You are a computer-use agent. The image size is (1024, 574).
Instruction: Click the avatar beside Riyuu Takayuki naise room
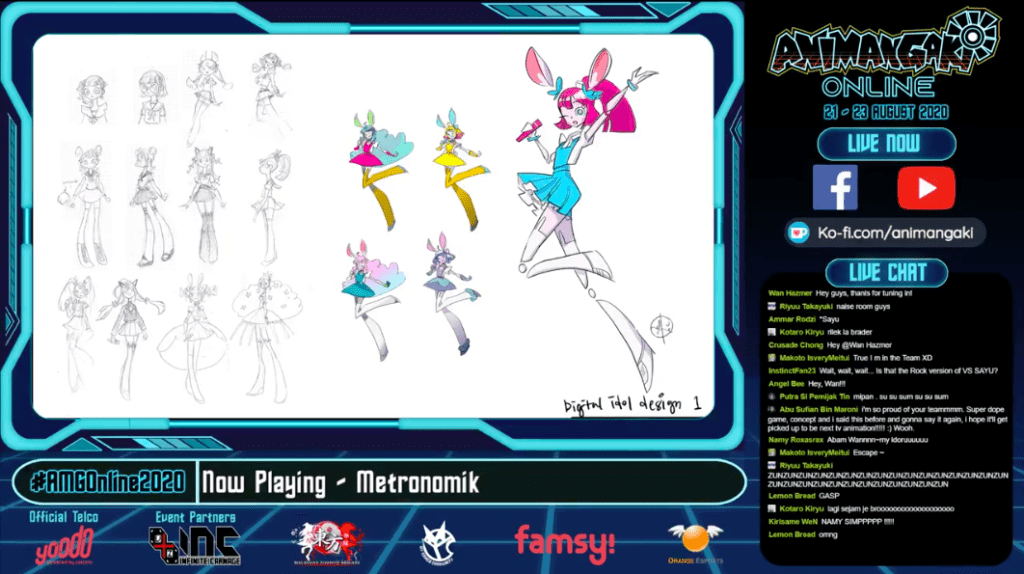tap(772, 306)
